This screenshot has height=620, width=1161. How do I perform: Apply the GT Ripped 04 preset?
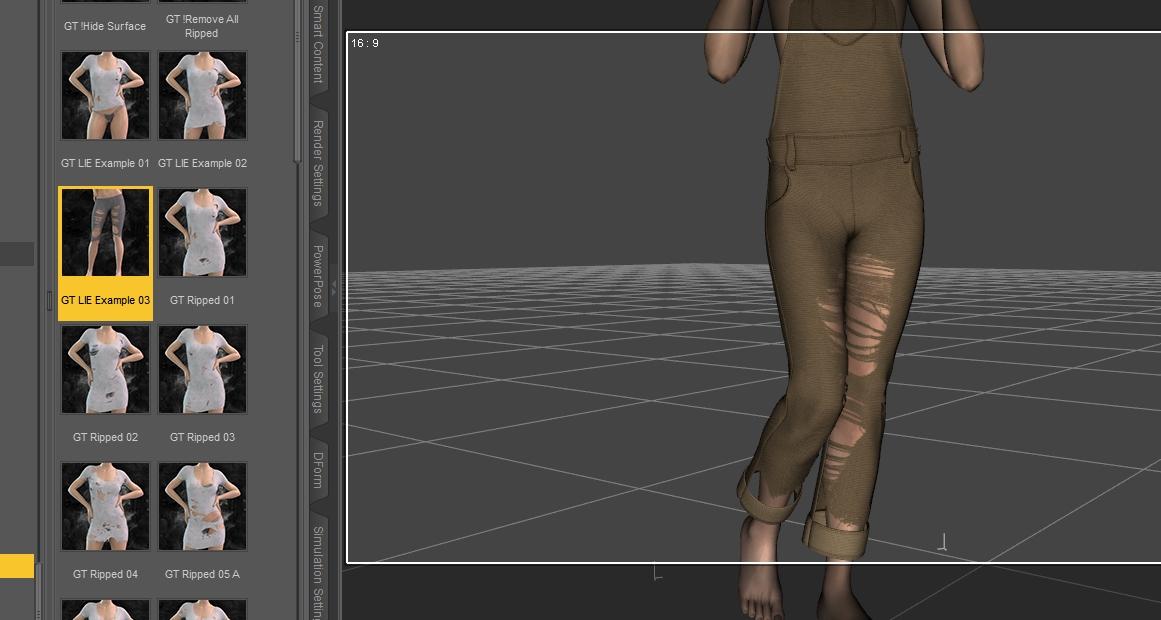click(x=105, y=507)
